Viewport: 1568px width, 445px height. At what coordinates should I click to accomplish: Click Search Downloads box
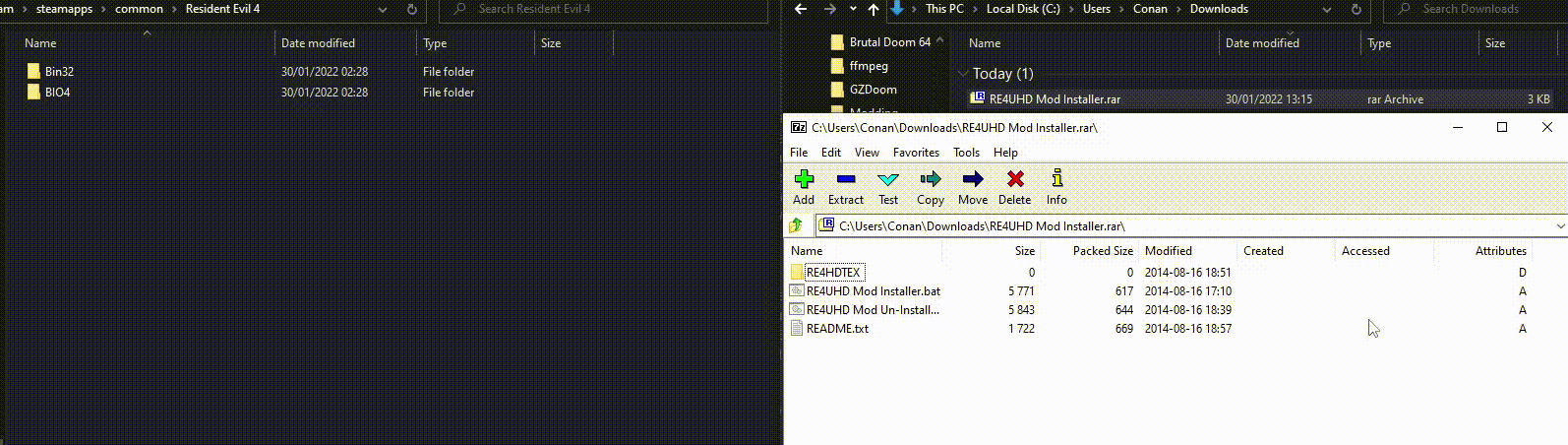click(x=1476, y=9)
